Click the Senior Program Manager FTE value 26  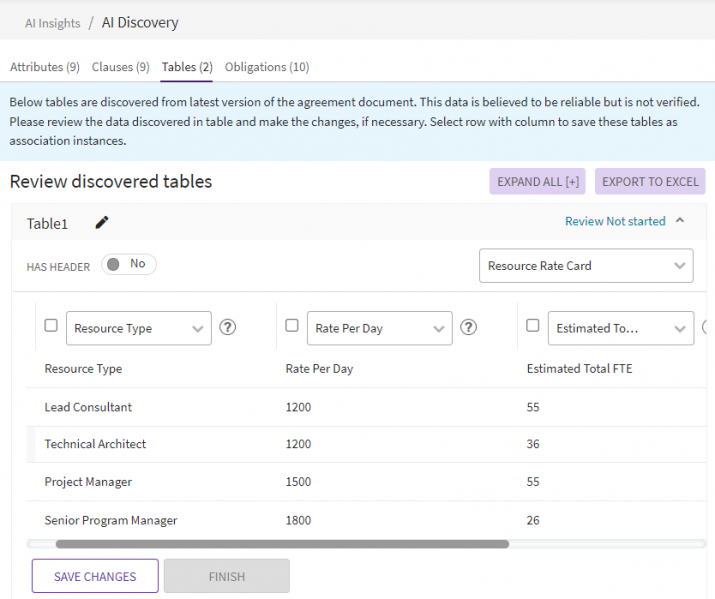pyautogui.click(x=533, y=520)
